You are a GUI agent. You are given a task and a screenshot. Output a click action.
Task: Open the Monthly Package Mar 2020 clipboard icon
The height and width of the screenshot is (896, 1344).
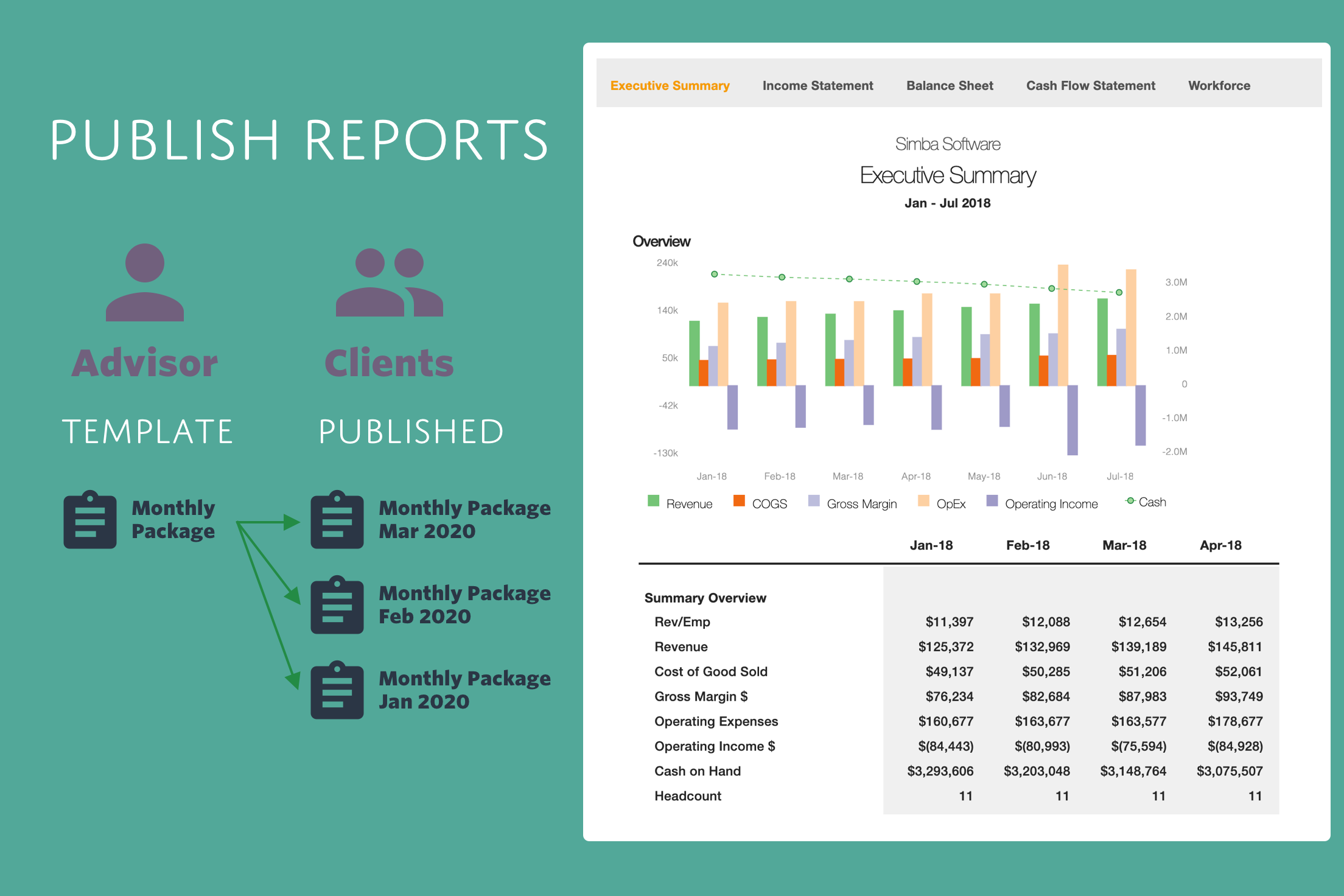coord(337,520)
